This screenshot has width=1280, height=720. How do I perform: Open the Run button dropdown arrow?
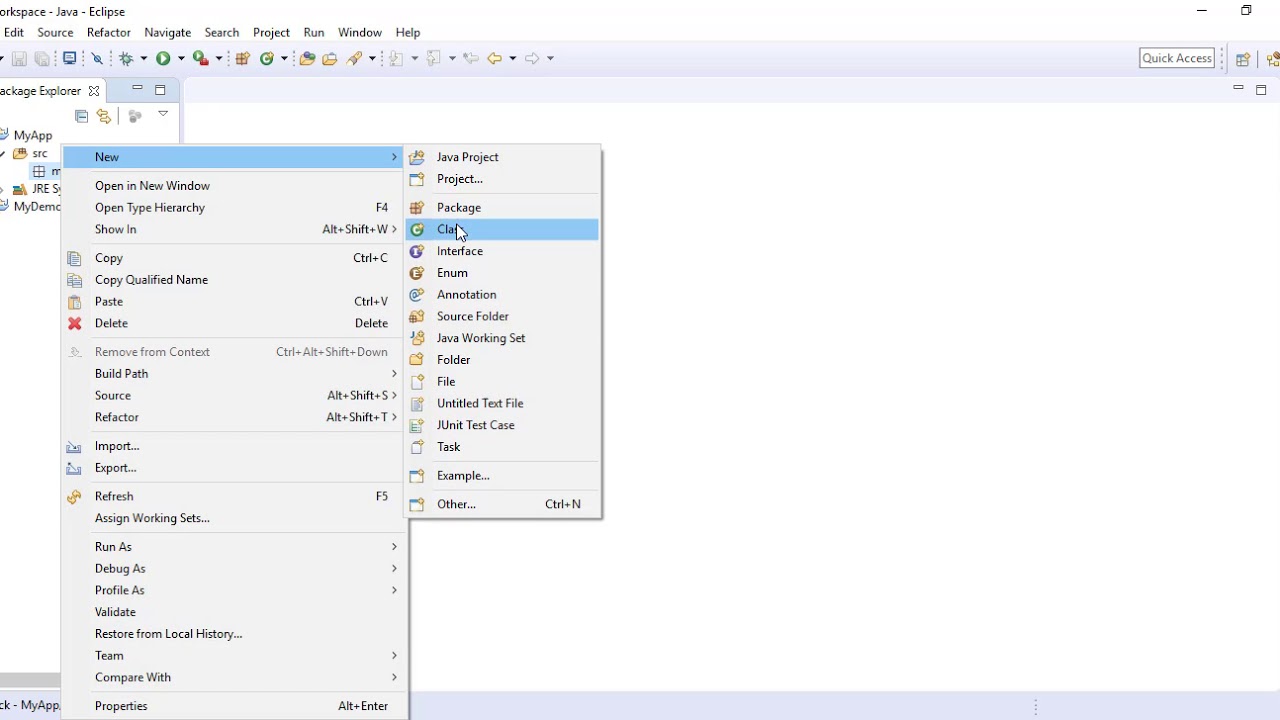(181, 58)
